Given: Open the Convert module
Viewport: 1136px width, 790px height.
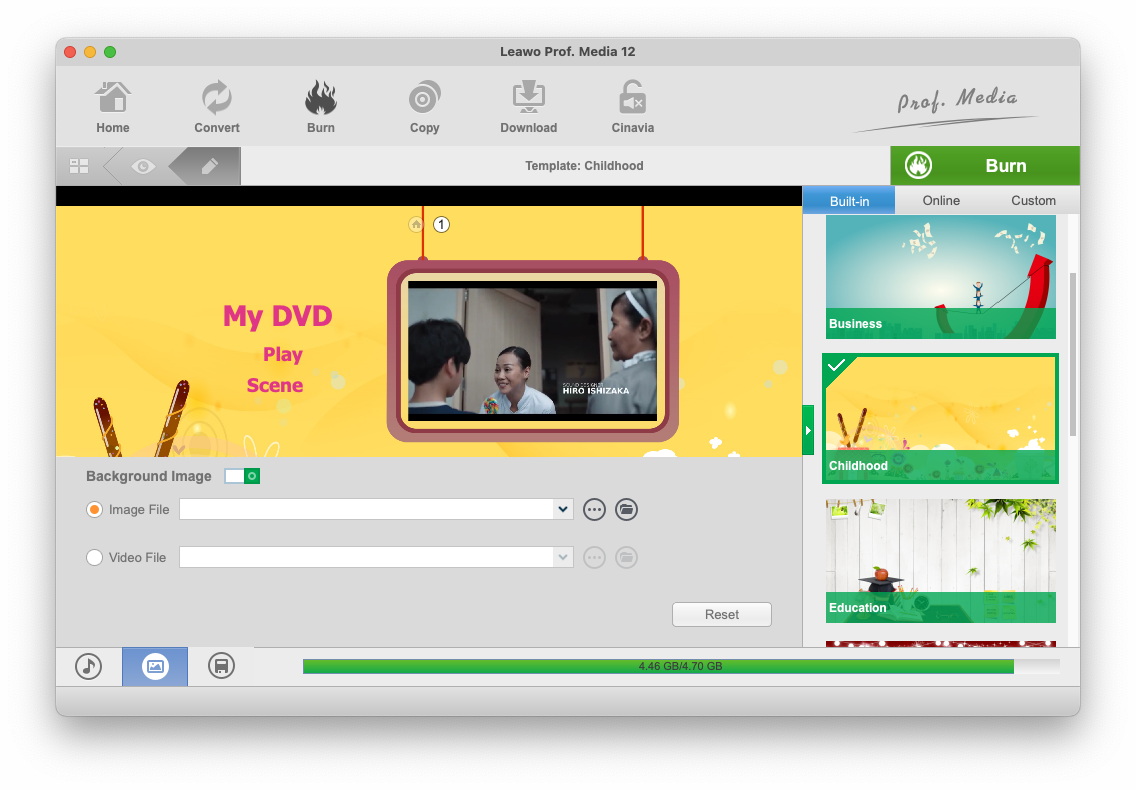Looking at the screenshot, I should [217, 107].
